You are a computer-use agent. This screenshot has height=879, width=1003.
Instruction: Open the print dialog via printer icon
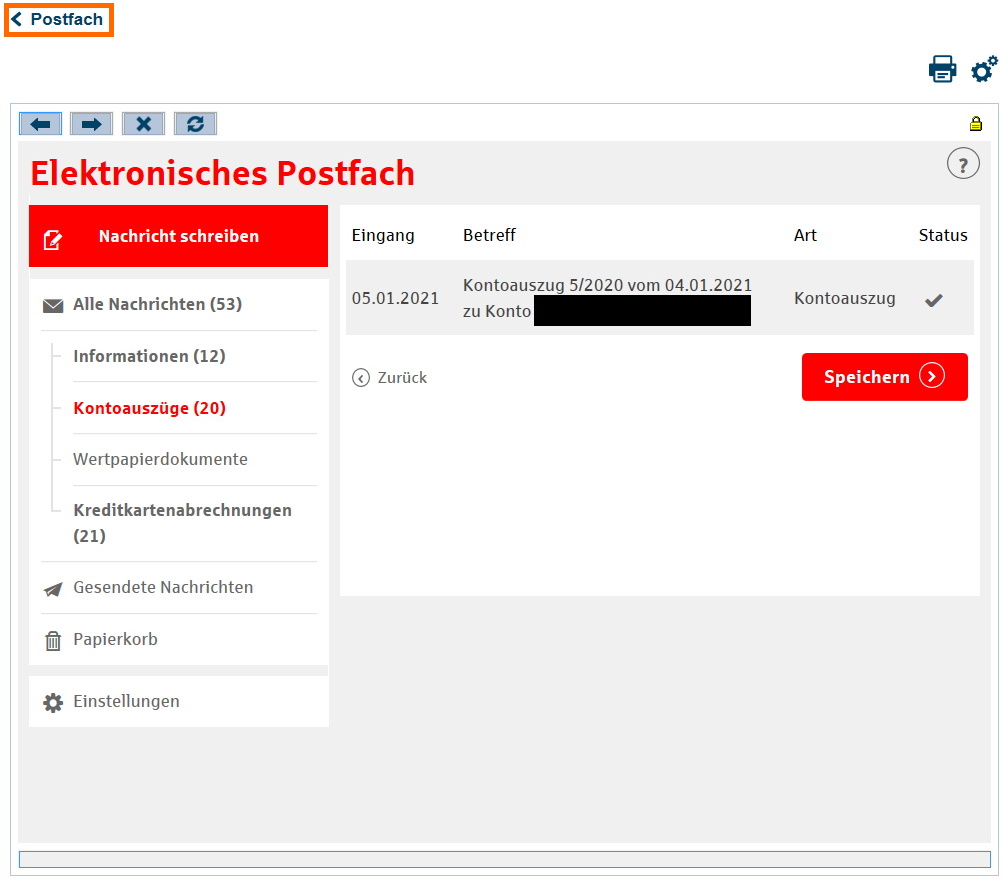[942, 69]
